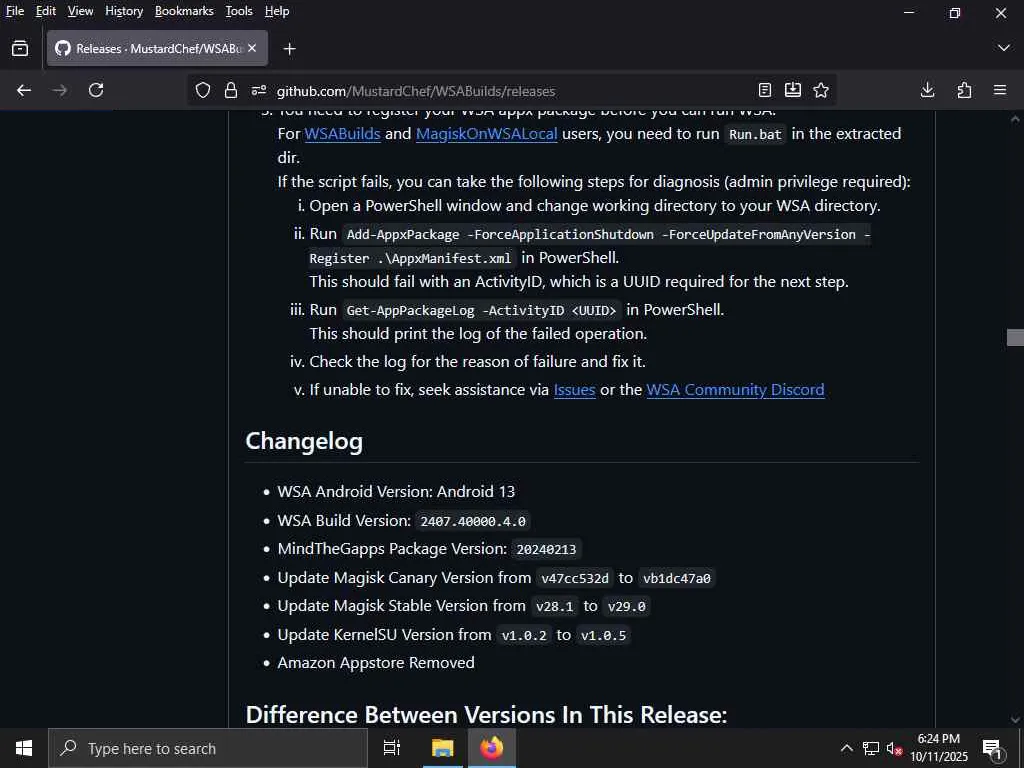Follow the MagiskOnWSALocal link
1024x768 pixels.
click(x=487, y=134)
